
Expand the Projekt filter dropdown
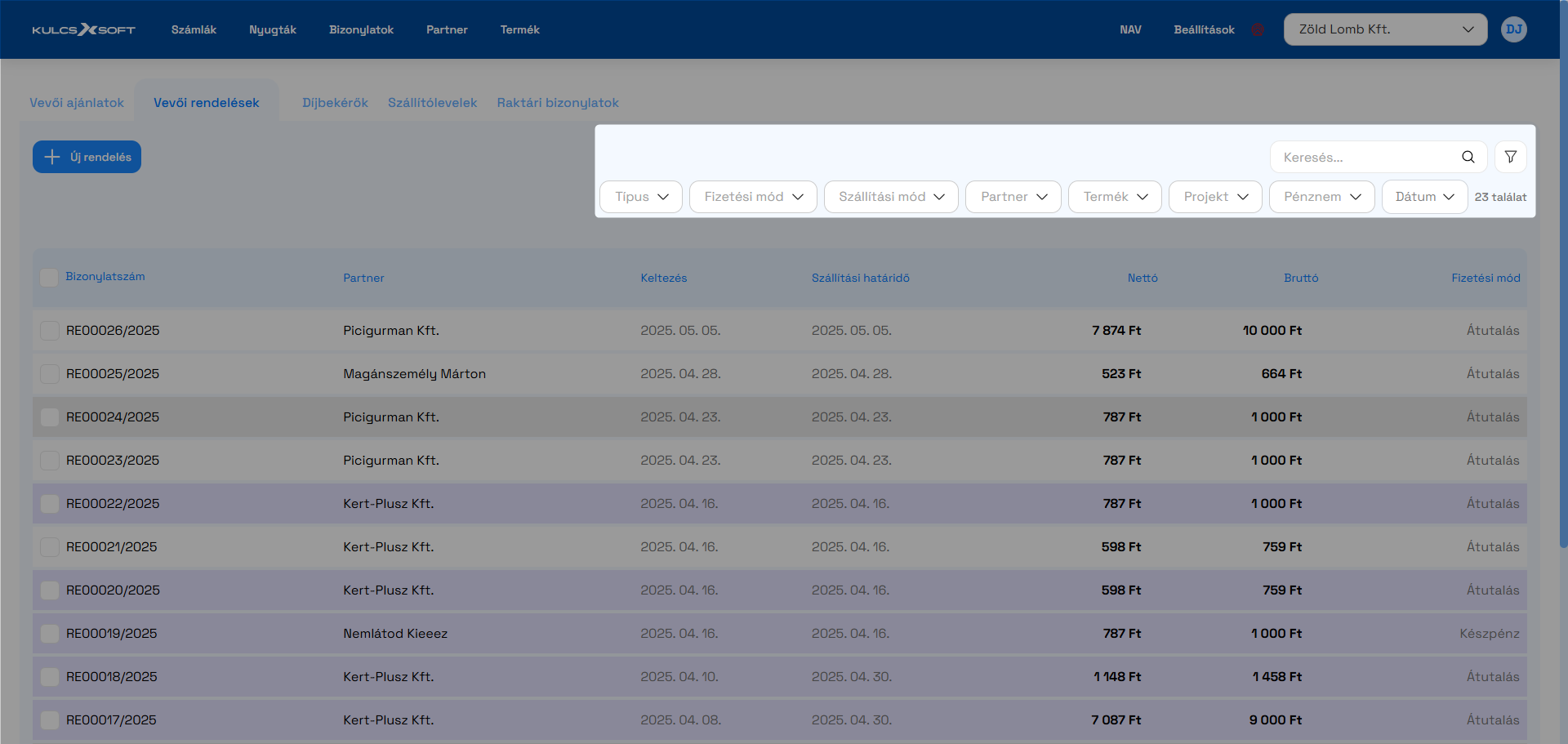tap(1215, 197)
